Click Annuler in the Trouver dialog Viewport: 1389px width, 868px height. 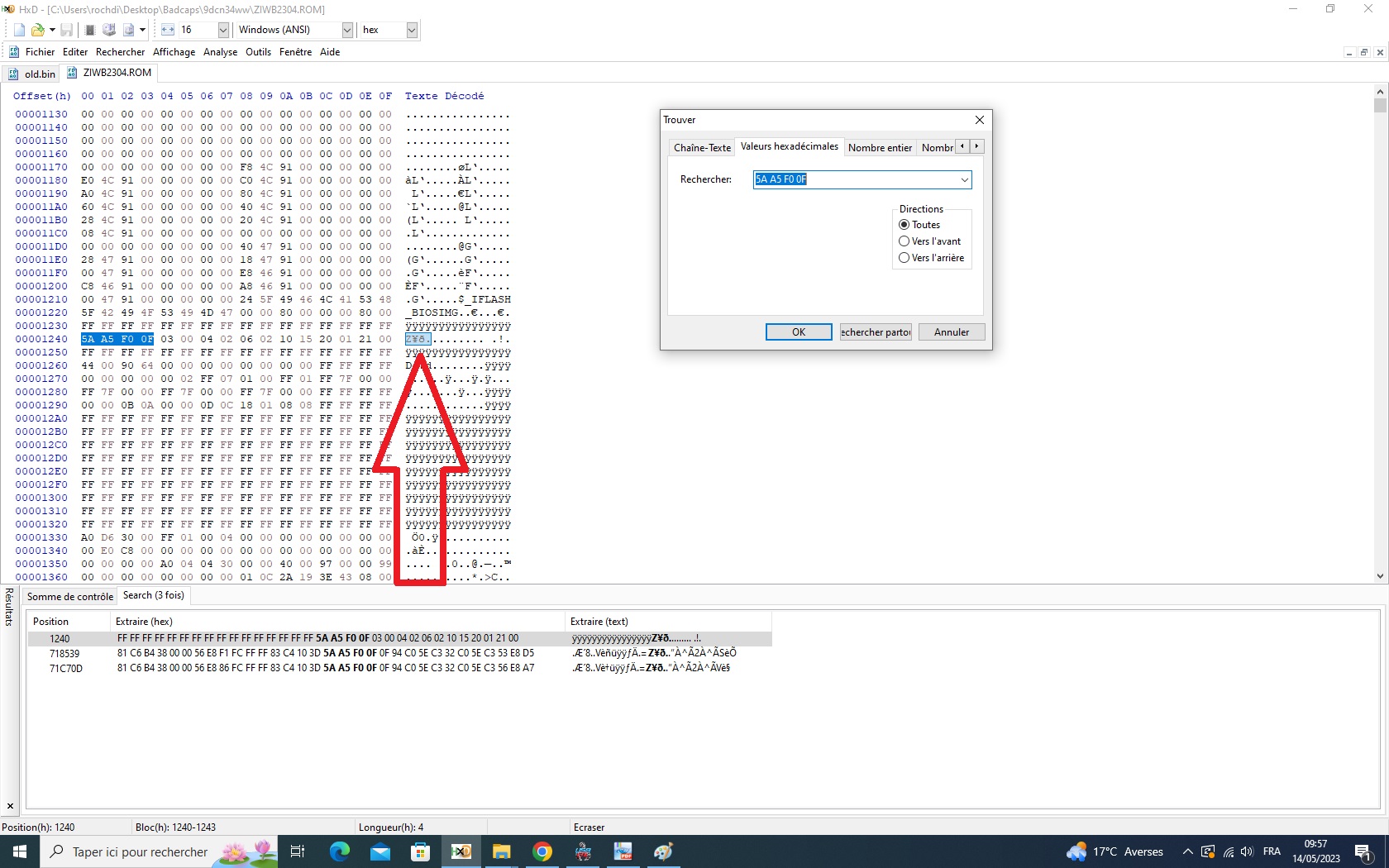952,332
